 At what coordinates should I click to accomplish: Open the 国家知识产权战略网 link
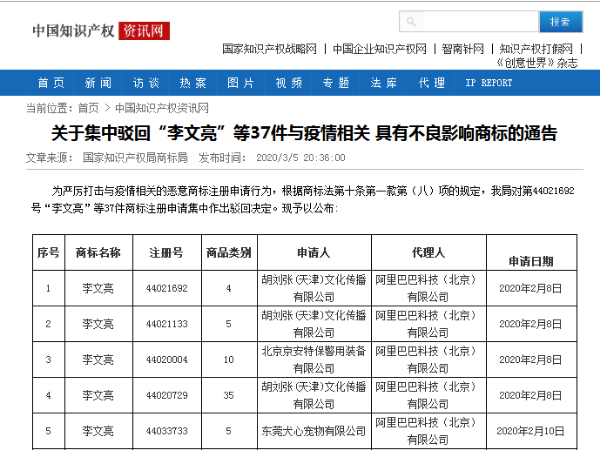(269, 49)
